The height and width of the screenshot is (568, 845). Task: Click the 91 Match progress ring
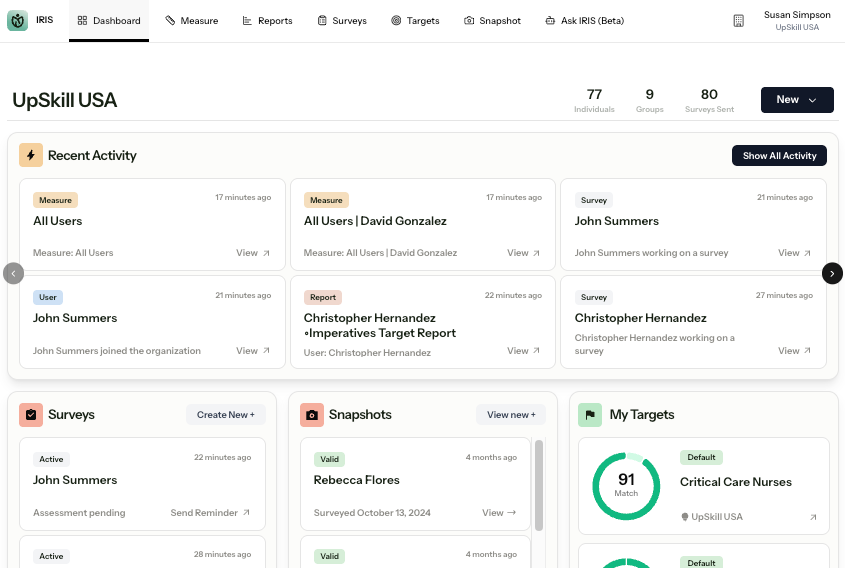tap(626, 486)
